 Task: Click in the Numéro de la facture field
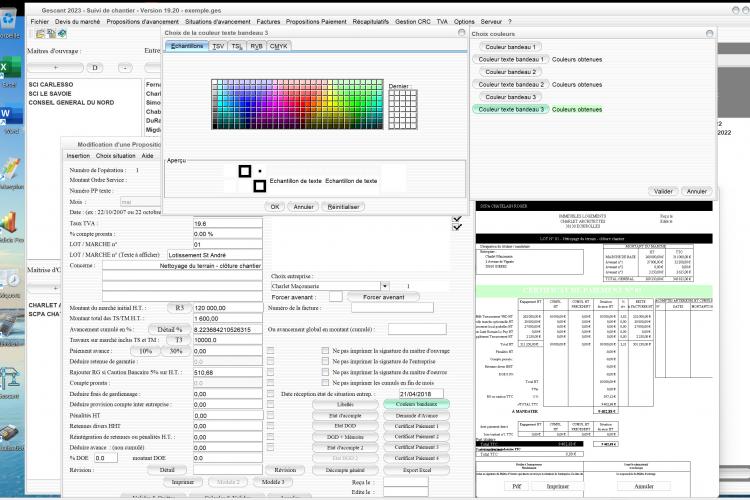[392, 308]
